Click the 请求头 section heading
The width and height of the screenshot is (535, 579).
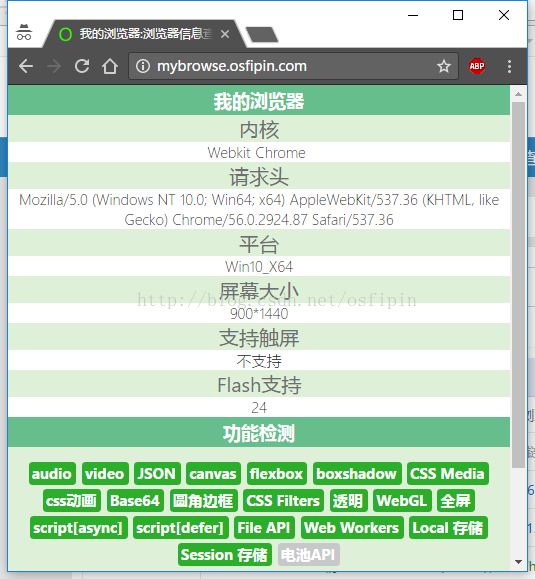(x=259, y=177)
